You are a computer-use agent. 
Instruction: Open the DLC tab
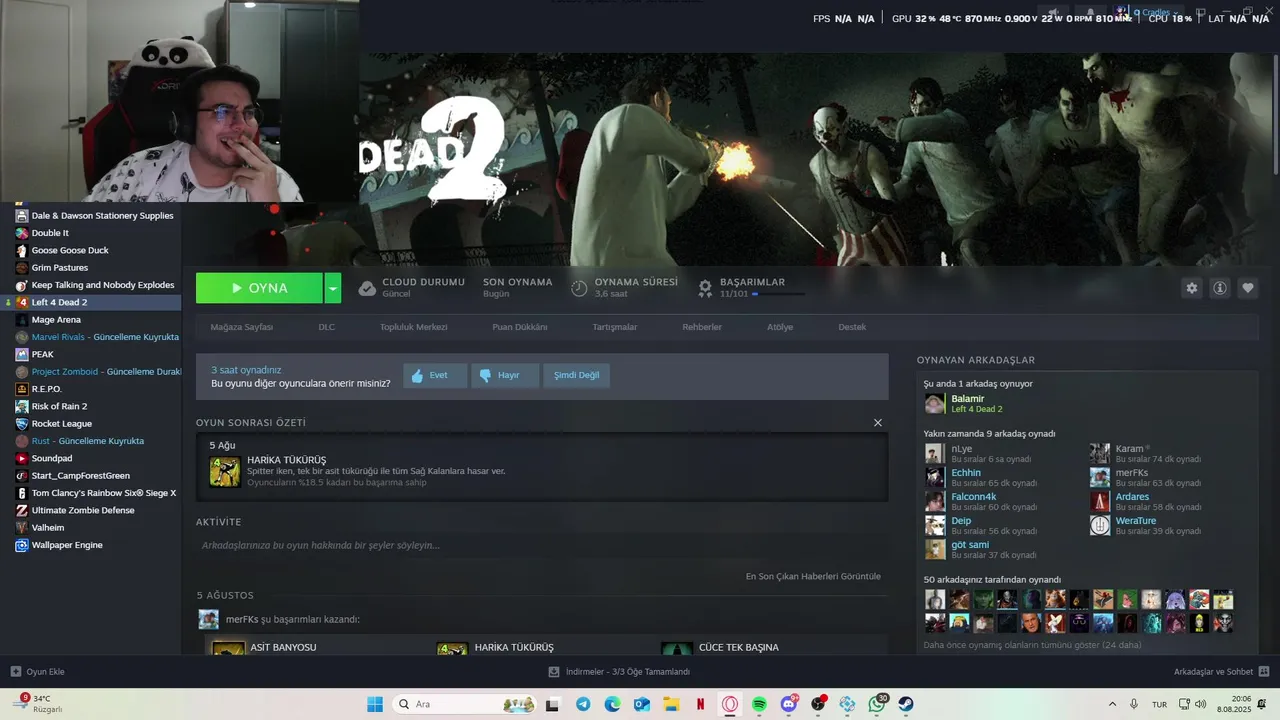point(327,327)
